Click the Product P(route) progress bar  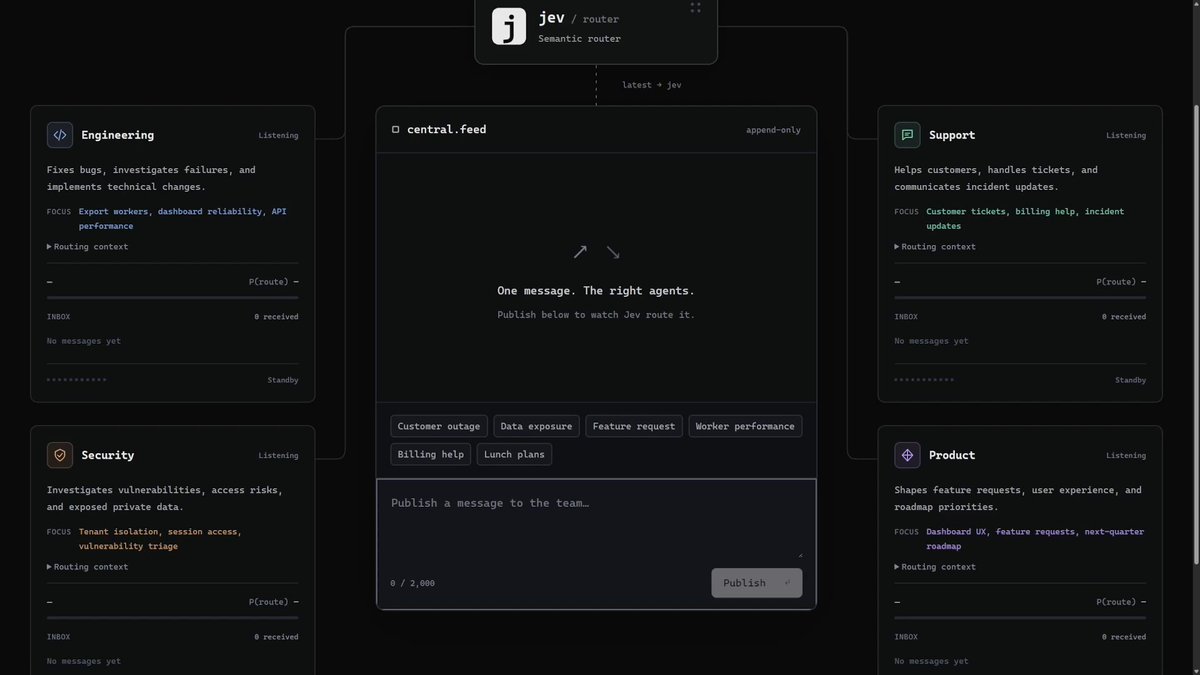[1020, 618]
